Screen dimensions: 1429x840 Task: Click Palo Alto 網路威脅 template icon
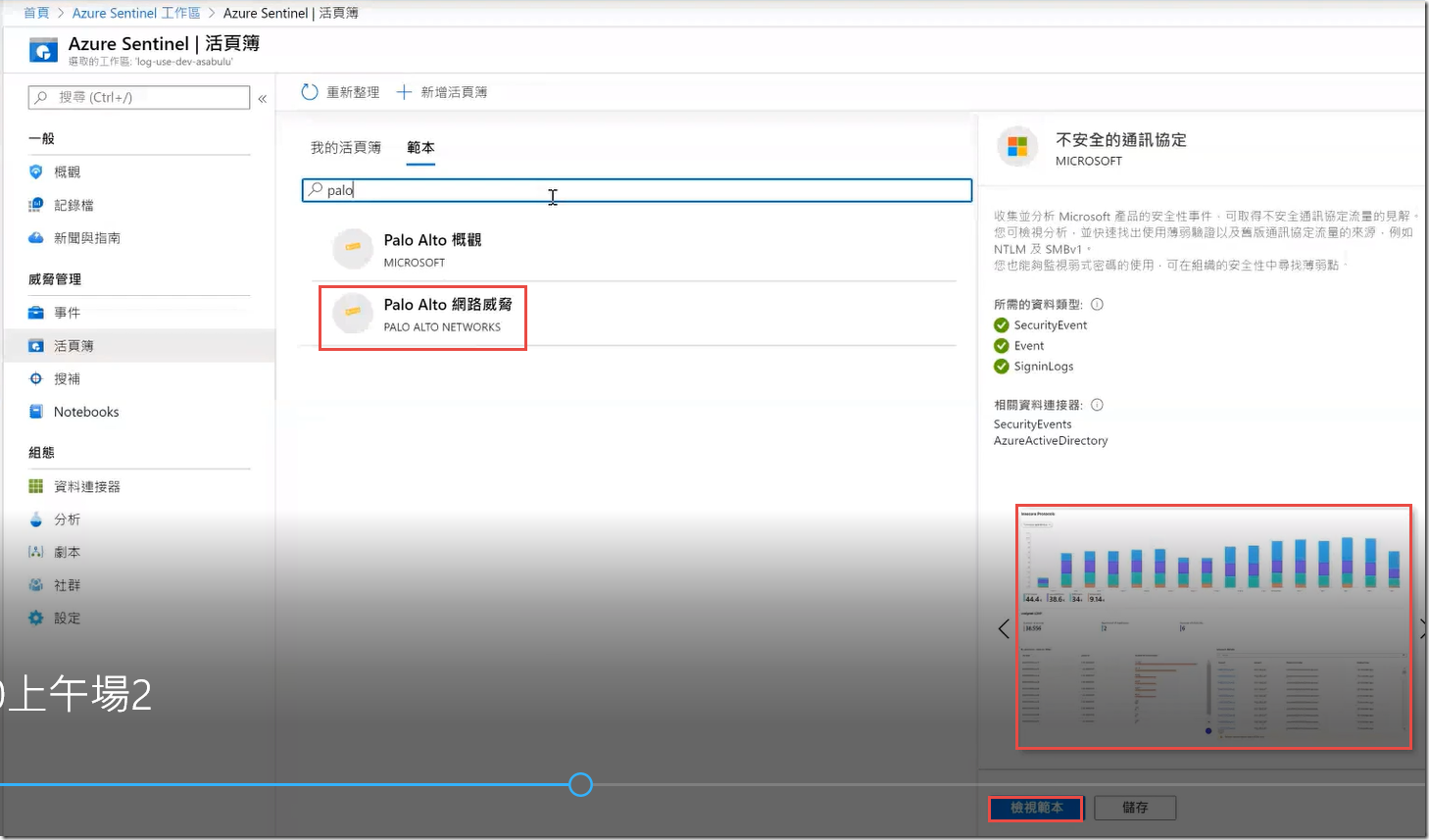pyautogui.click(x=353, y=314)
